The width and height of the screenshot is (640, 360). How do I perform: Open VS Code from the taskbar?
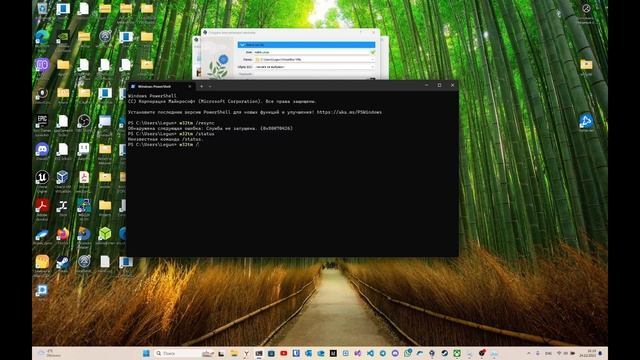tap(370, 353)
